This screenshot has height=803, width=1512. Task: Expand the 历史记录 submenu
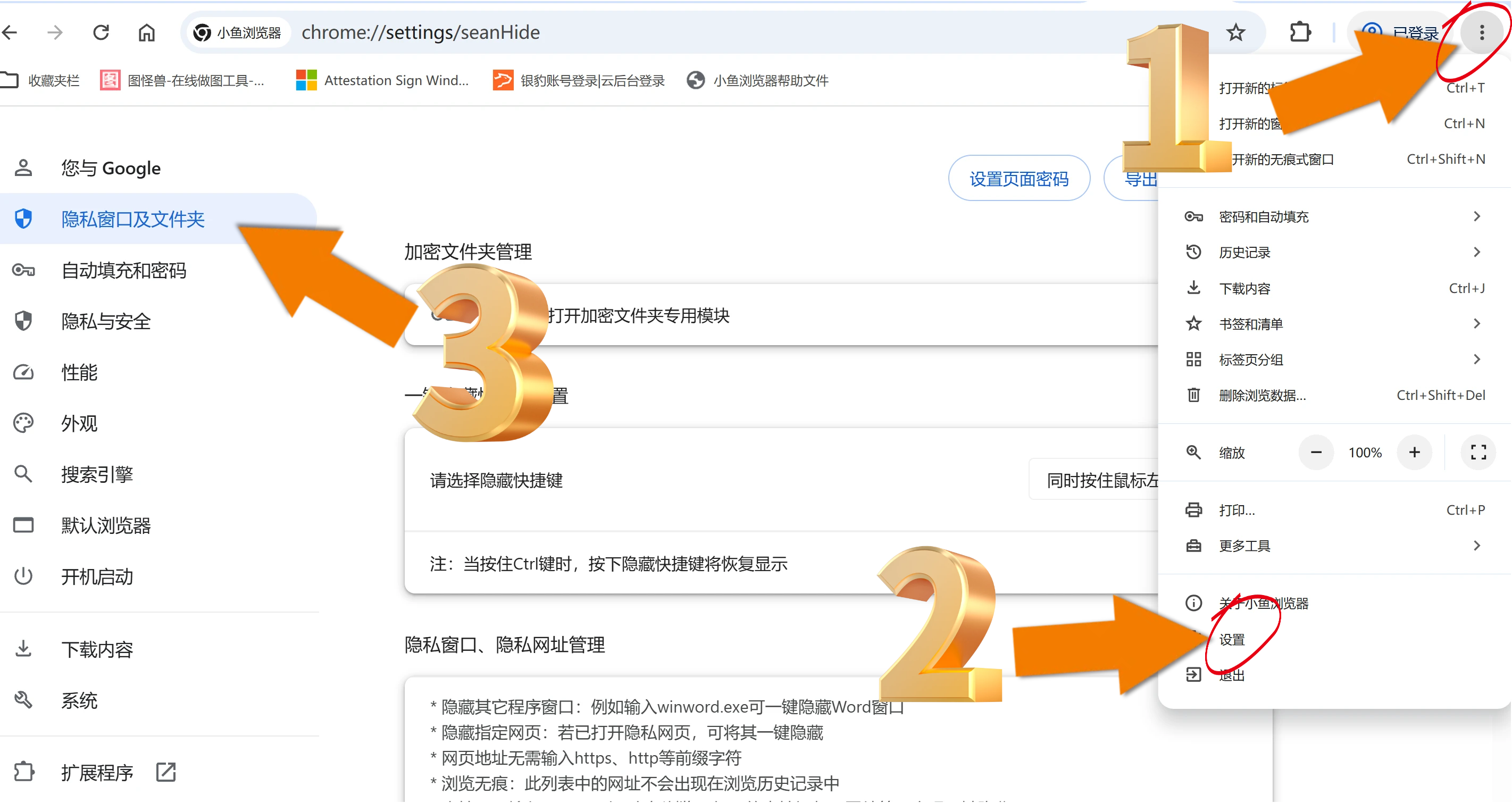[1335, 253]
